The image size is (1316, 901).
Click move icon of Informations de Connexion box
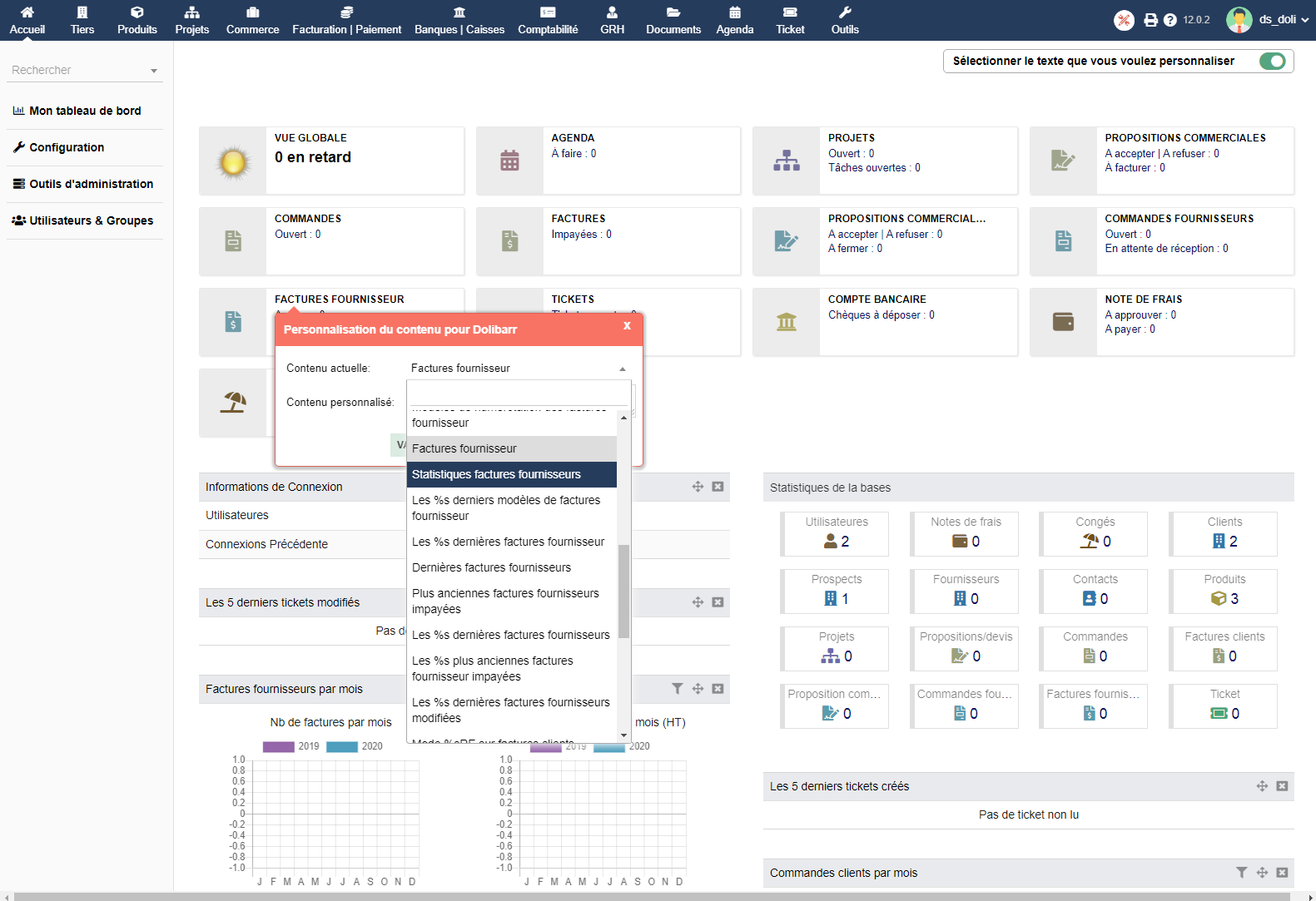(x=698, y=487)
